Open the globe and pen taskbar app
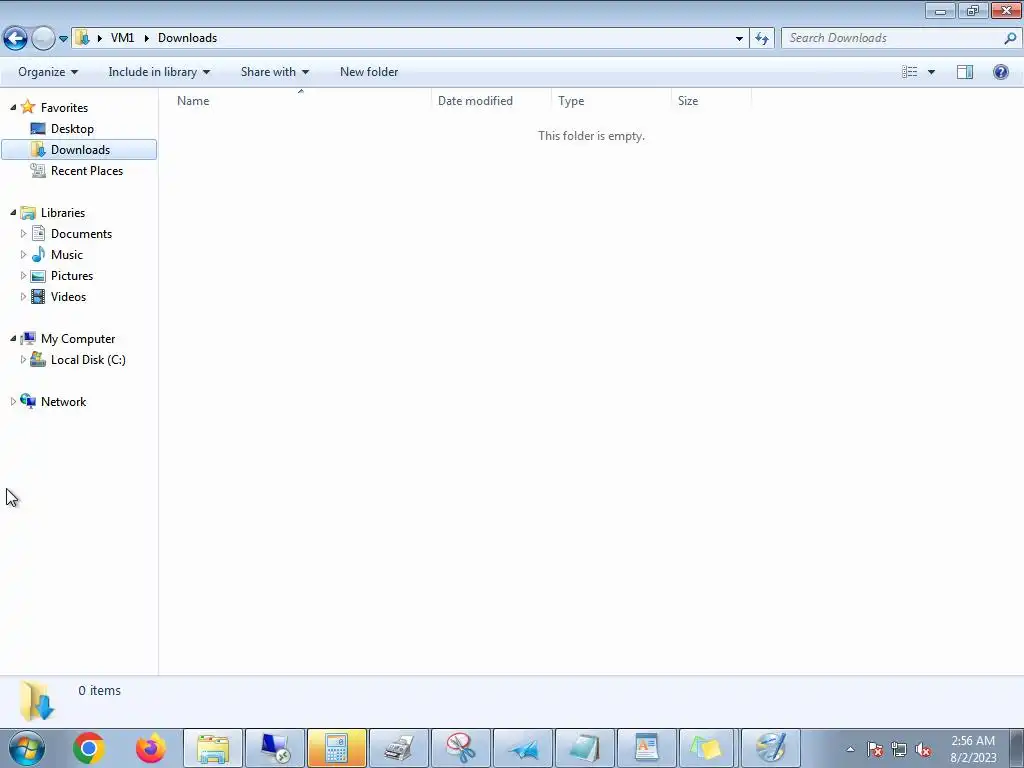Image resolution: width=1024 pixels, height=768 pixels. 771,748
